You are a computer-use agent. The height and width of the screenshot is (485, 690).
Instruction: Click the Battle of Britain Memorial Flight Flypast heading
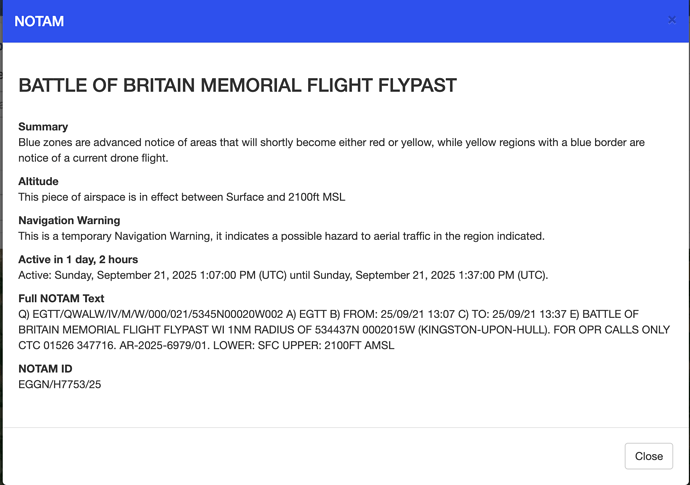[x=237, y=86]
